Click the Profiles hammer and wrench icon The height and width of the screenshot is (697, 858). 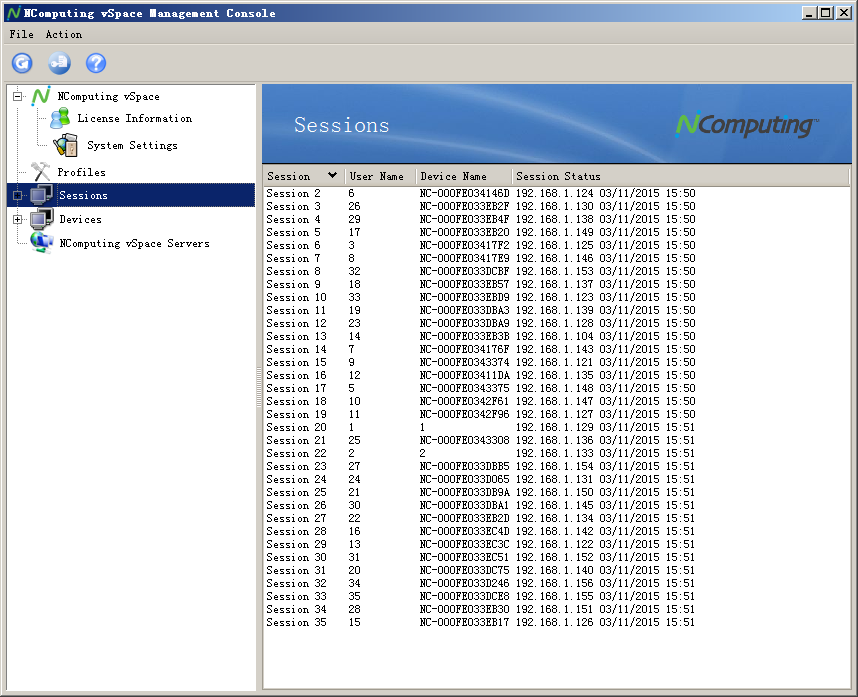tap(41, 172)
